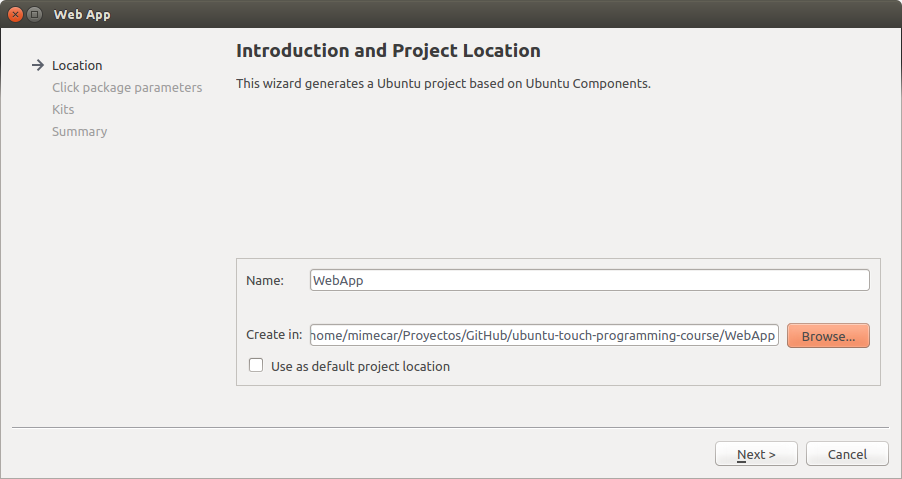Enable Use as default project location
The height and width of the screenshot is (479, 902).
pos(256,366)
